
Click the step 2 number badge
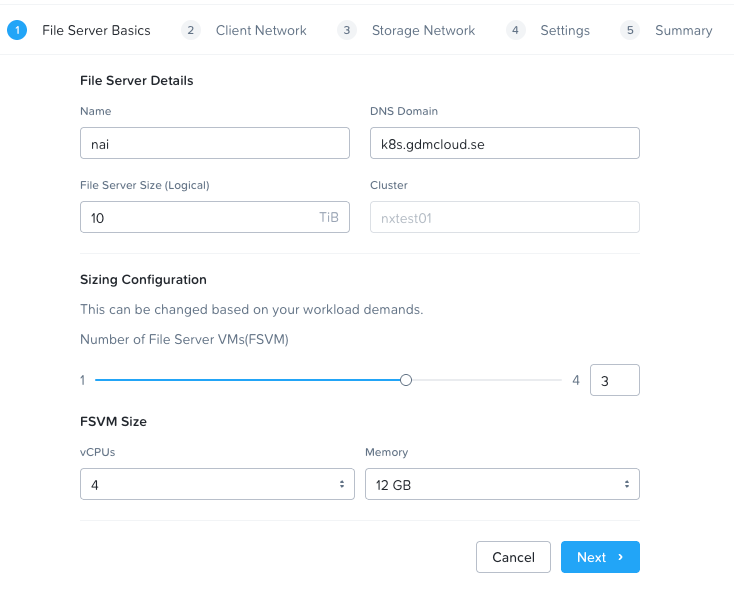tap(191, 30)
